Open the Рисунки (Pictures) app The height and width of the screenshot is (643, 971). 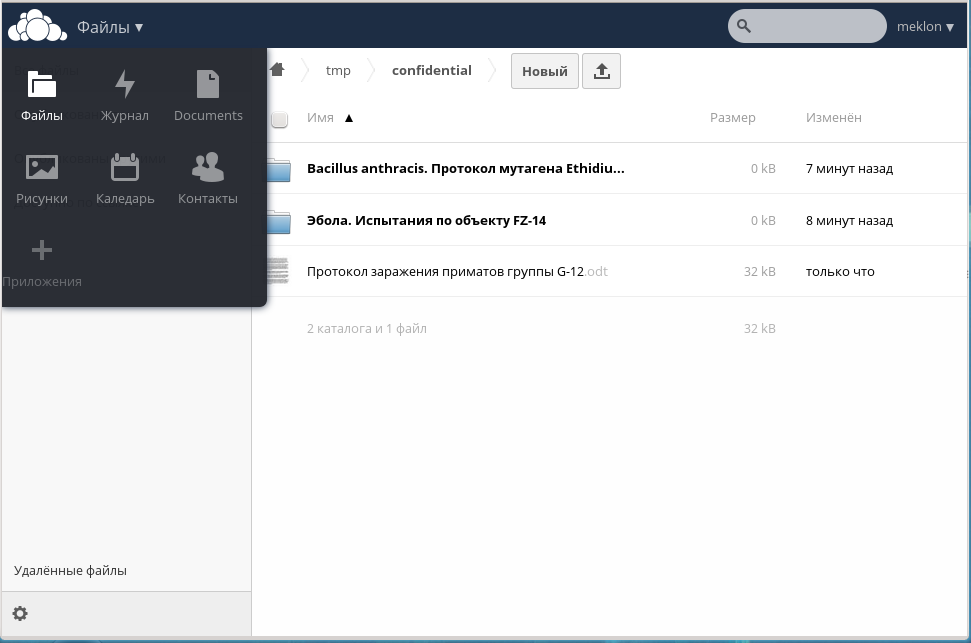[41, 178]
